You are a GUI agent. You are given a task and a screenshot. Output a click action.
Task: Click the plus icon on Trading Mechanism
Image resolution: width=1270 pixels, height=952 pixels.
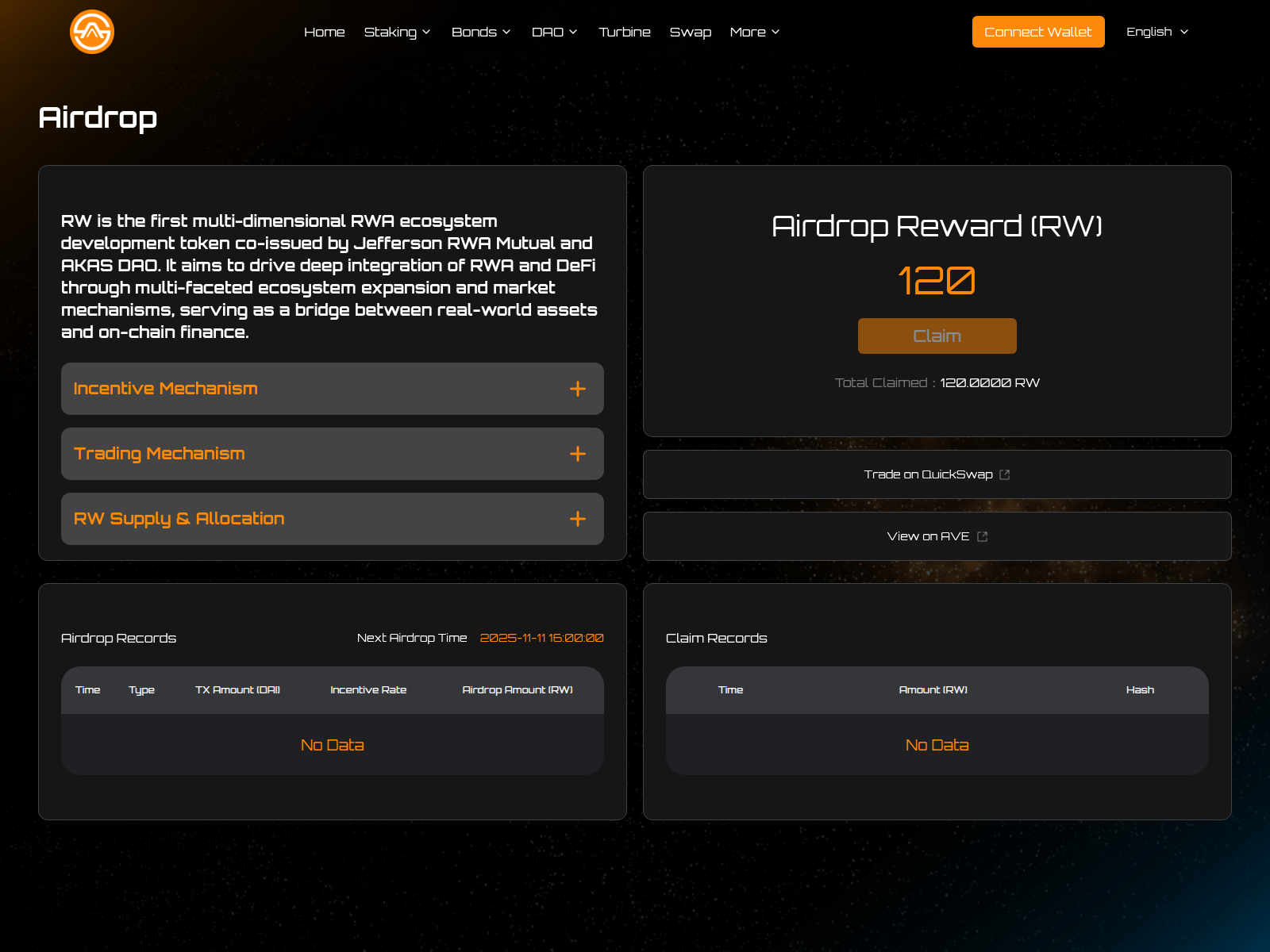tap(577, 454)
